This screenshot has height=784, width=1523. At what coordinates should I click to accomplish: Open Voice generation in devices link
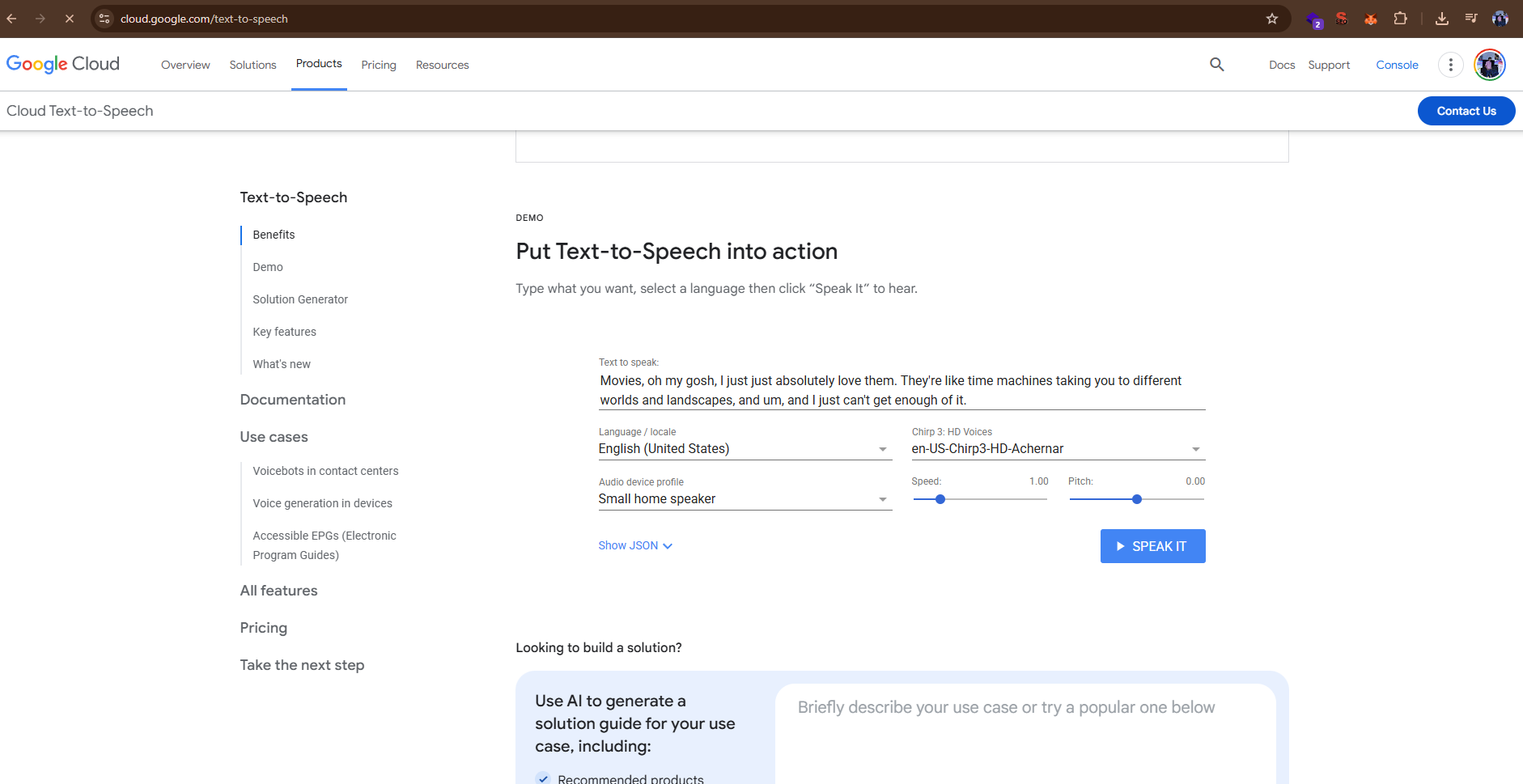322,503
